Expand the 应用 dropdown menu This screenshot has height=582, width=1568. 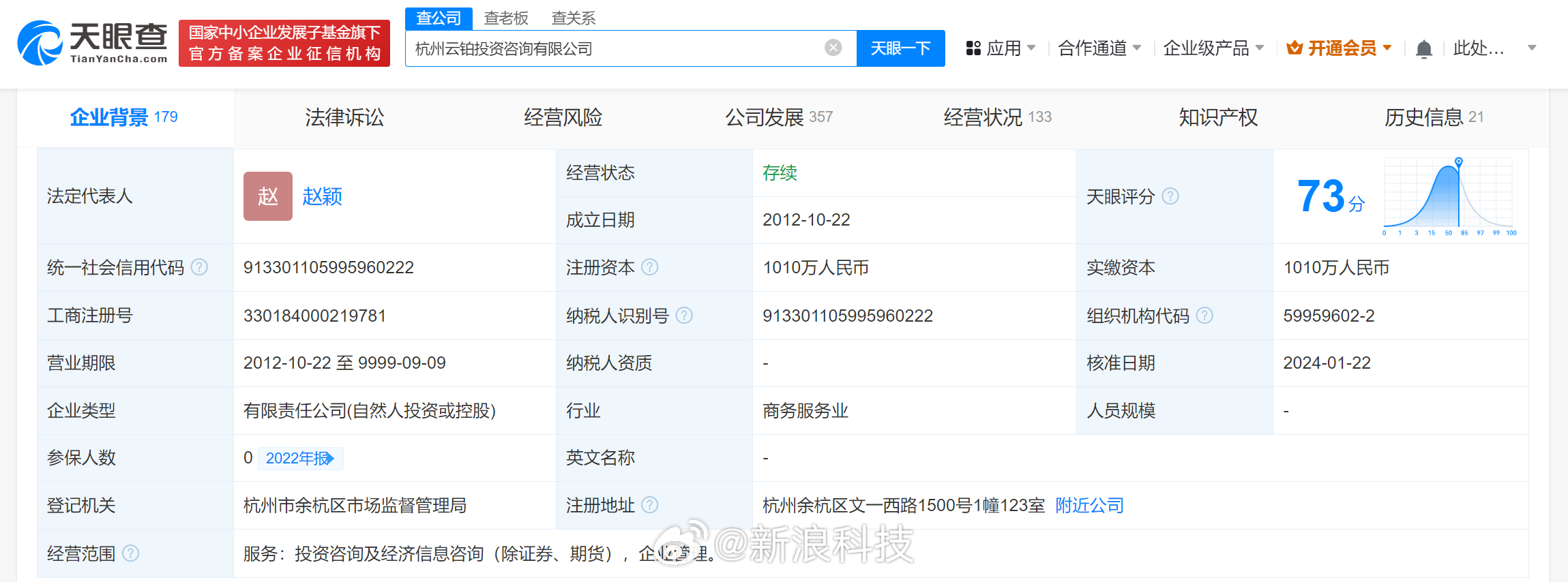pyautogui.click(x=1001, y=48)
